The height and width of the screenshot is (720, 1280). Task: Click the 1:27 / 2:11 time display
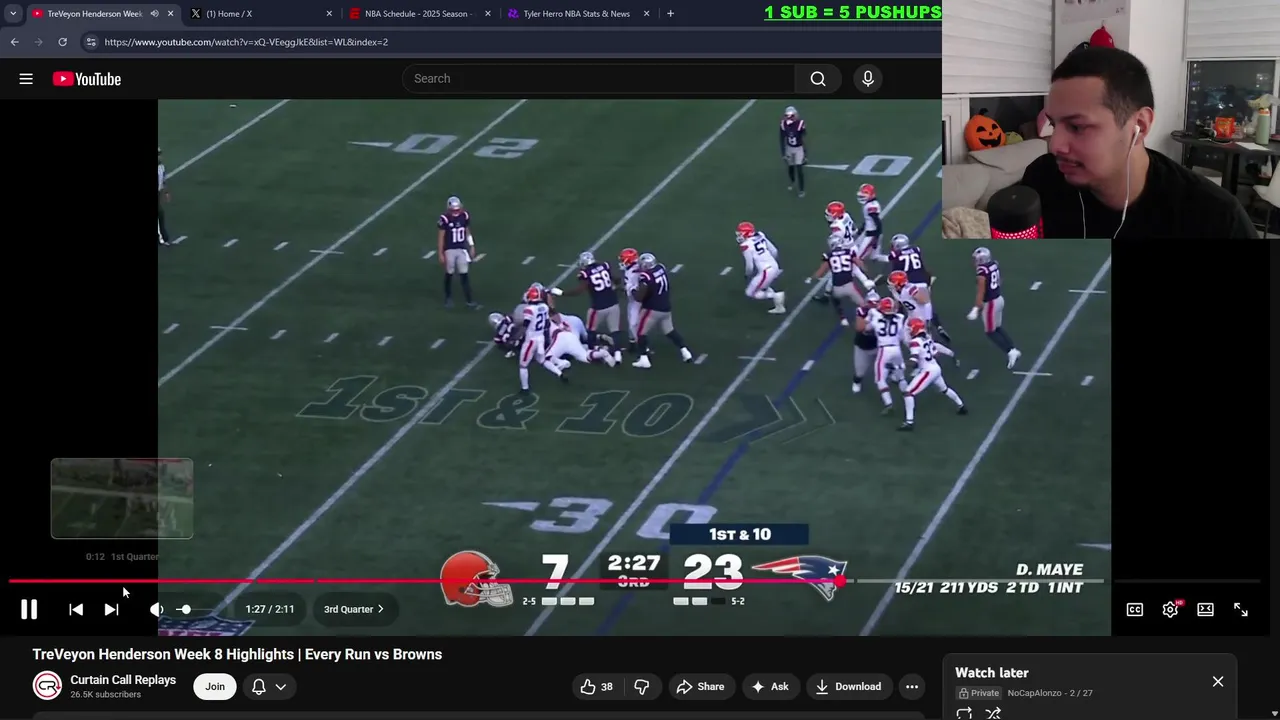270,609
